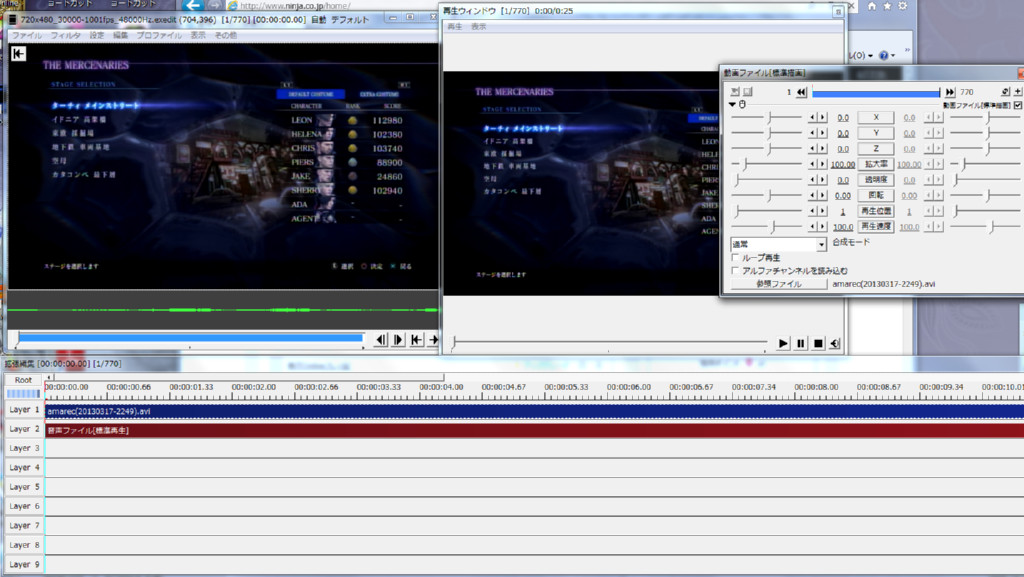Screen dimensions: 1024x577
Task: Click the Z parameter button
Action: coord(876,149)
